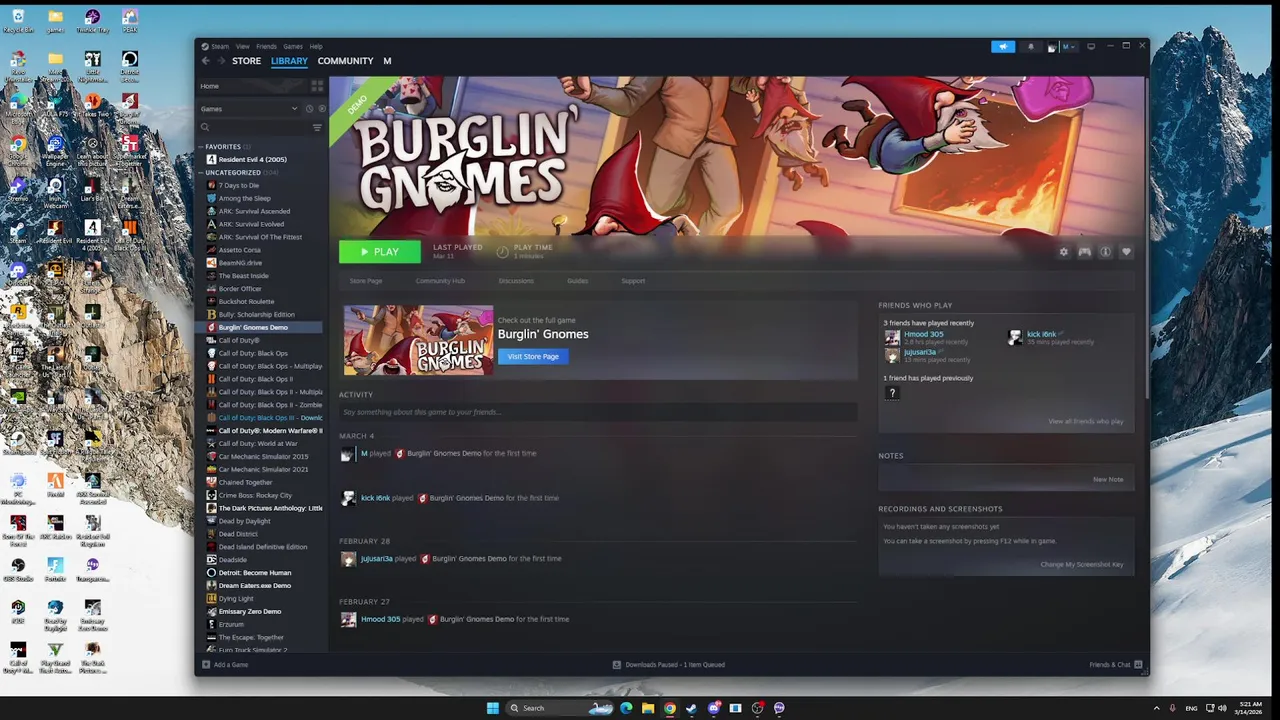The image size is (1280, 720).
Task: Open the Games menu
Action: pyautogui.click(x=293, y=46)
